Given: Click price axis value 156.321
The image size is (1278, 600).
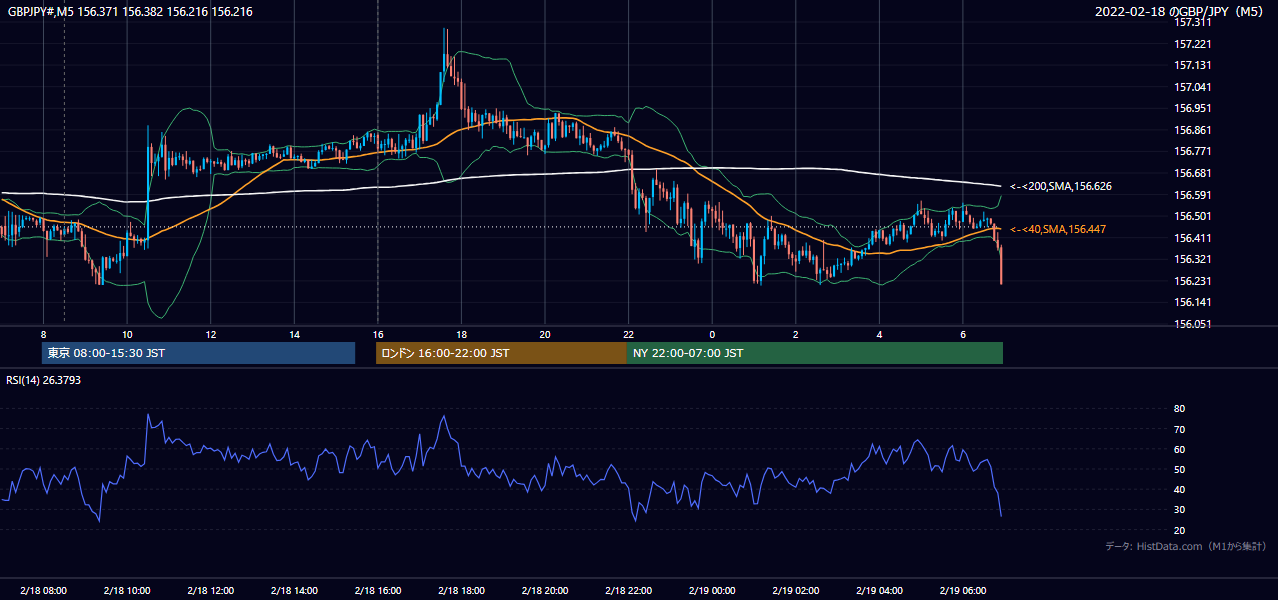Looking at the screenshot, I should (1193, 259).
